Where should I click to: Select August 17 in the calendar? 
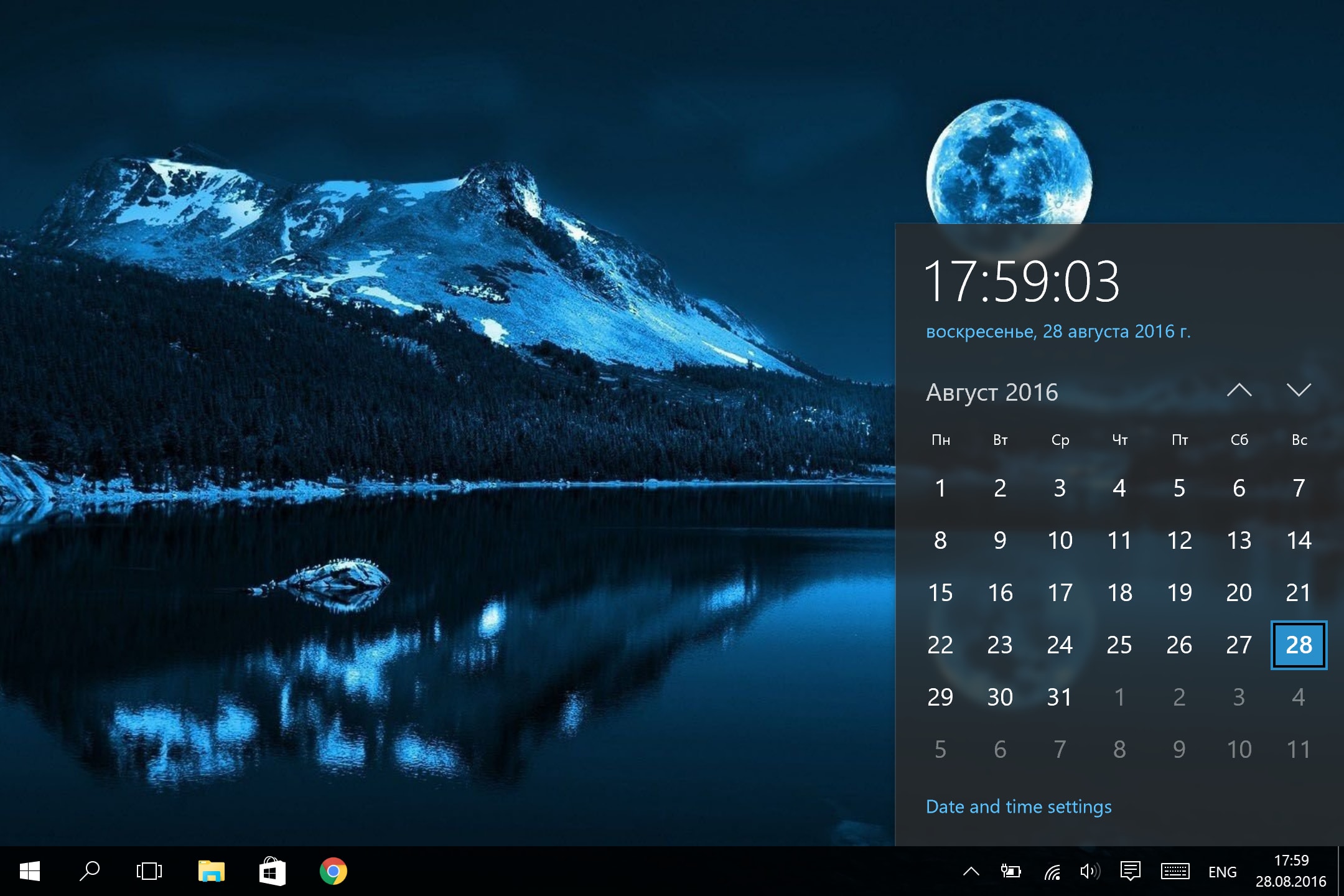(x=1060, y=593)
